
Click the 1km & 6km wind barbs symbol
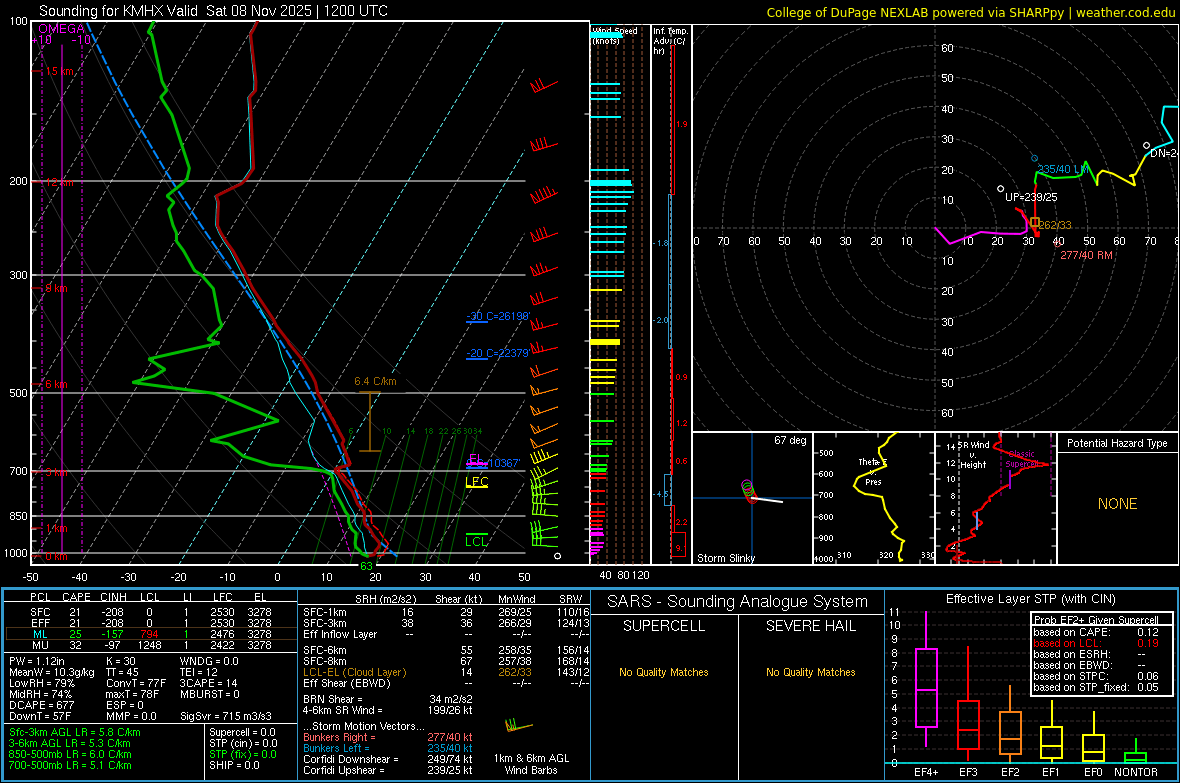(518, 726)
